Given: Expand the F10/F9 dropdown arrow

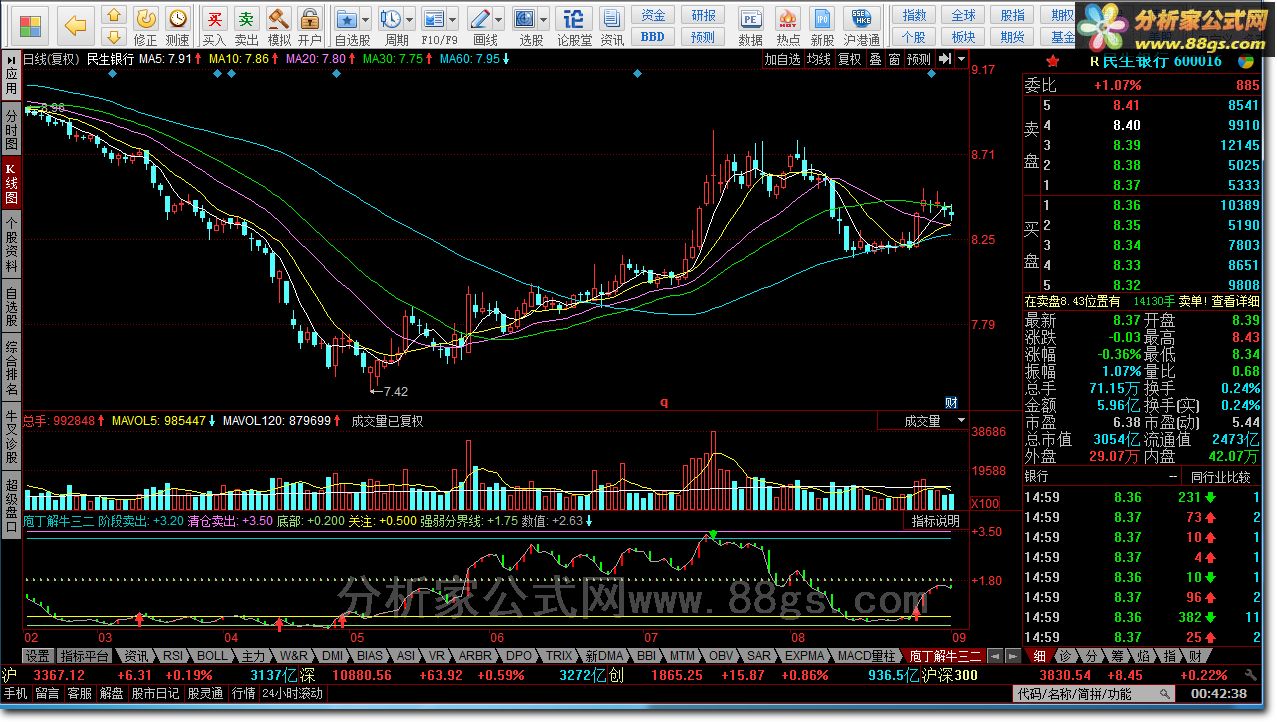Looking at the screenshot, I should [455, 19].
